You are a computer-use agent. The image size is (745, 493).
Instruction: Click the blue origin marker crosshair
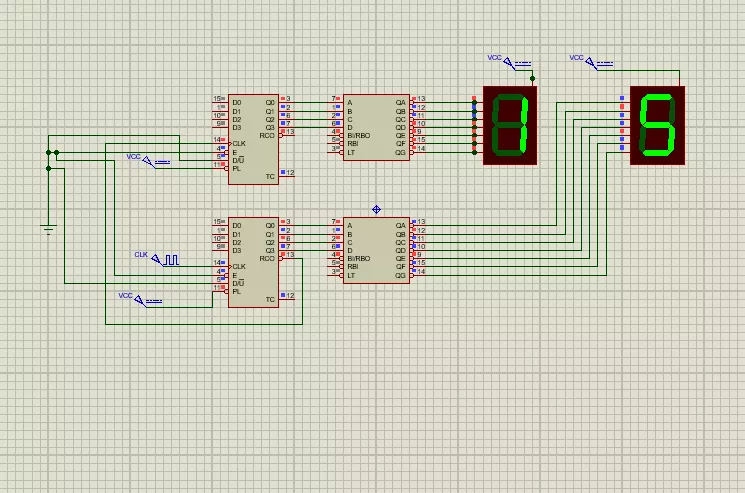tap(376, 209)
